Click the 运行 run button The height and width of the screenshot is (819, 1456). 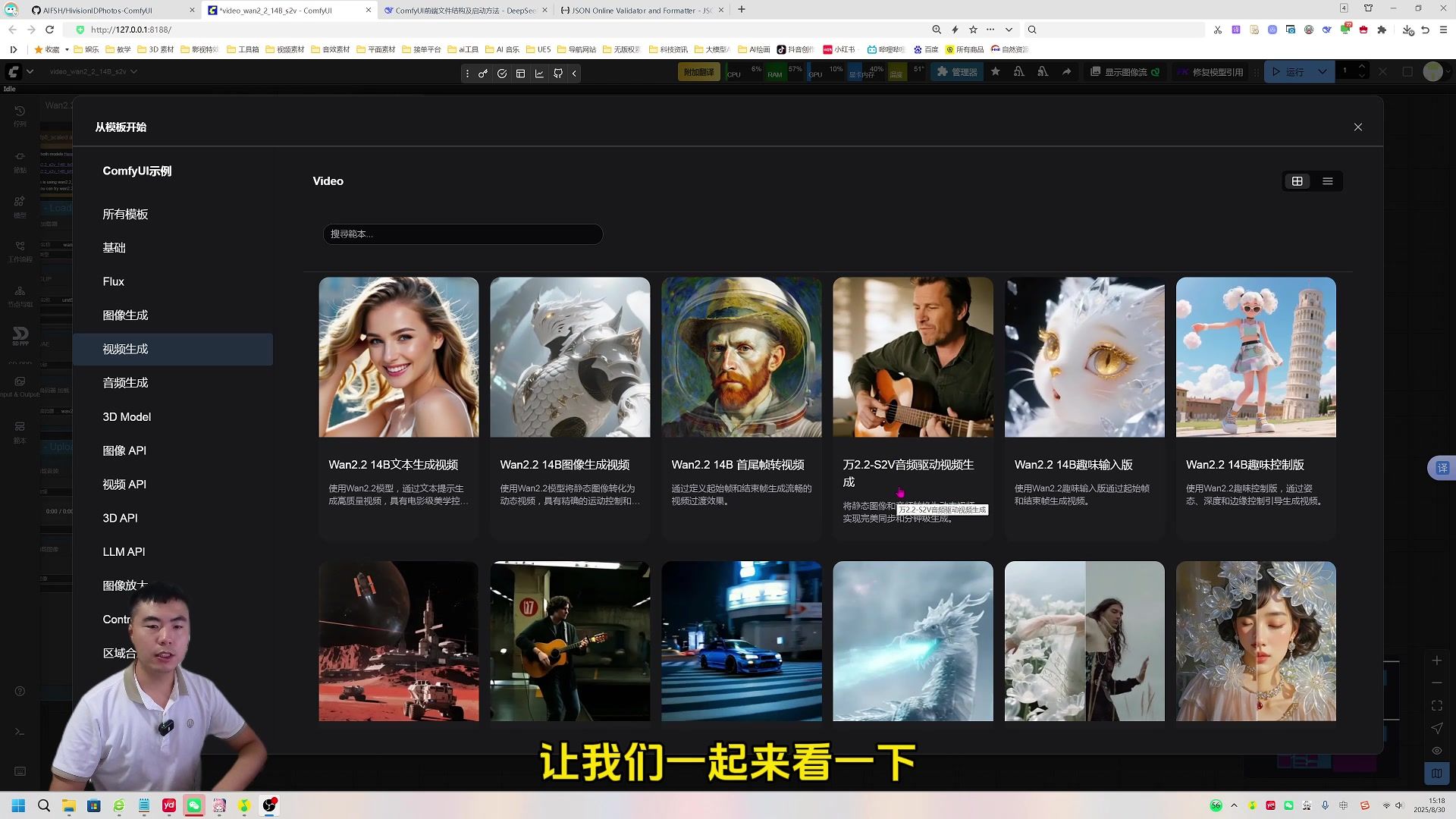[x=1288, y=72]
